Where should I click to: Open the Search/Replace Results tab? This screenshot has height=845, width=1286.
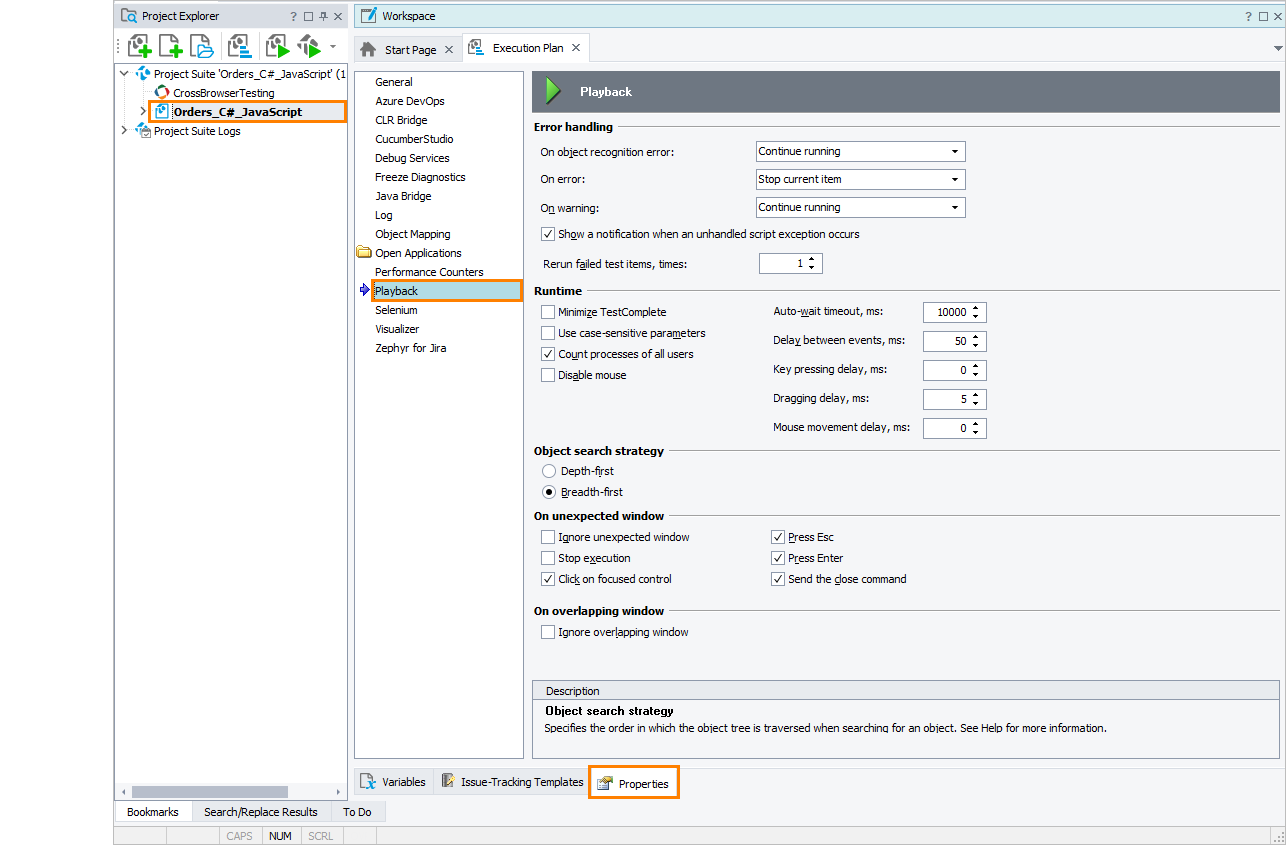tap(260, 812)
